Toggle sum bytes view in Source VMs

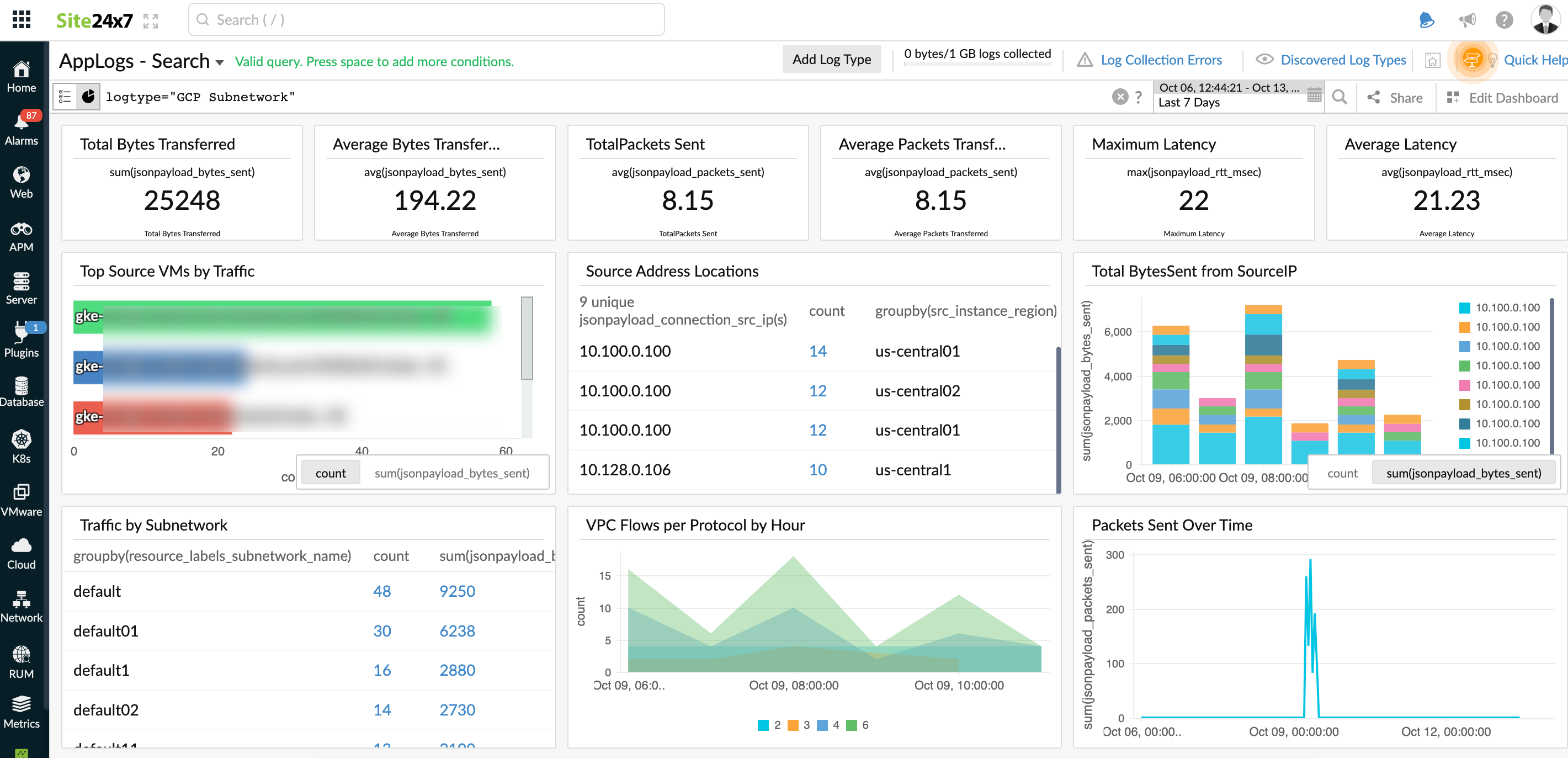451,472
